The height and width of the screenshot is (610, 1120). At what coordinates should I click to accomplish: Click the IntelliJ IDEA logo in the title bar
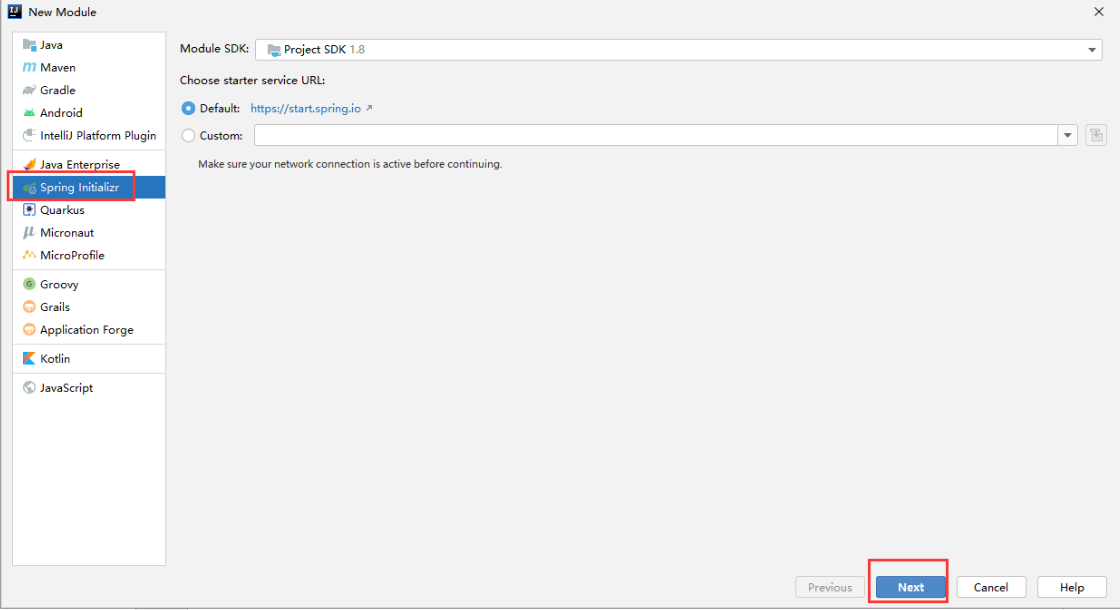point(14,11)
